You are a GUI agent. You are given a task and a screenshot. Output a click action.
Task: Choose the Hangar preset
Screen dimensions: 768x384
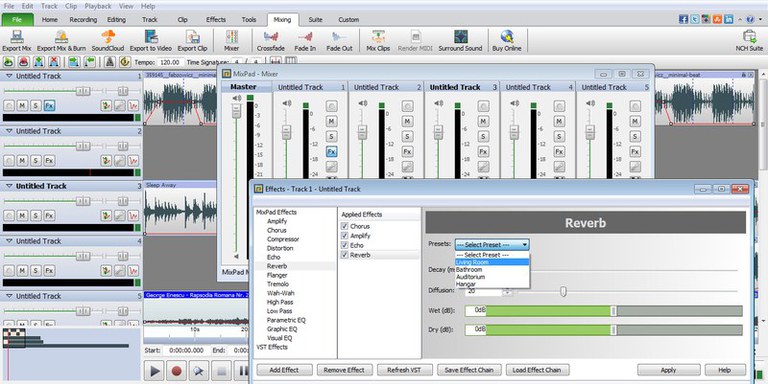[x=492, y=284]
